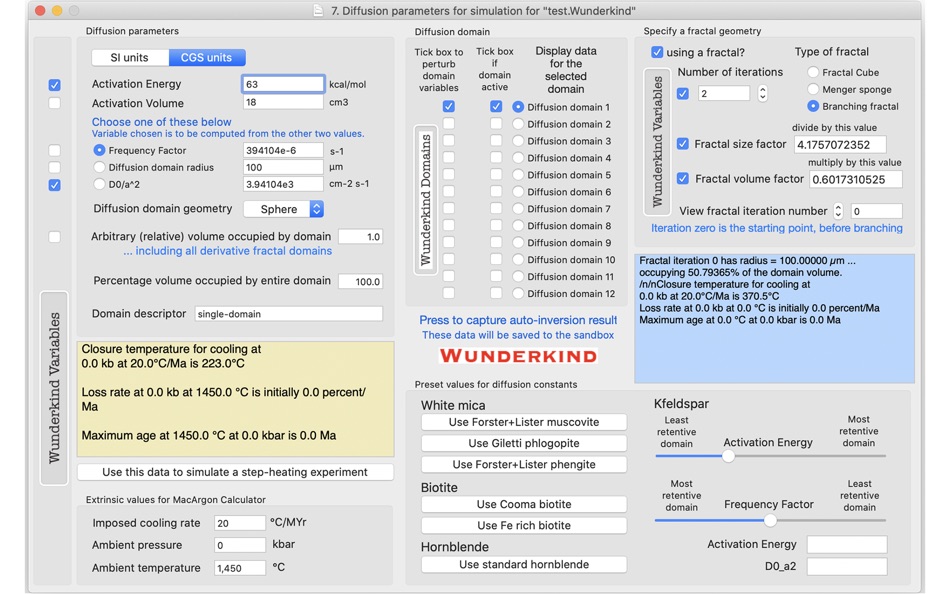This screenshot has width=950, height=594.
Task: Select the Diffusion domain radius radio button
Action: click(x=99, y=167)
